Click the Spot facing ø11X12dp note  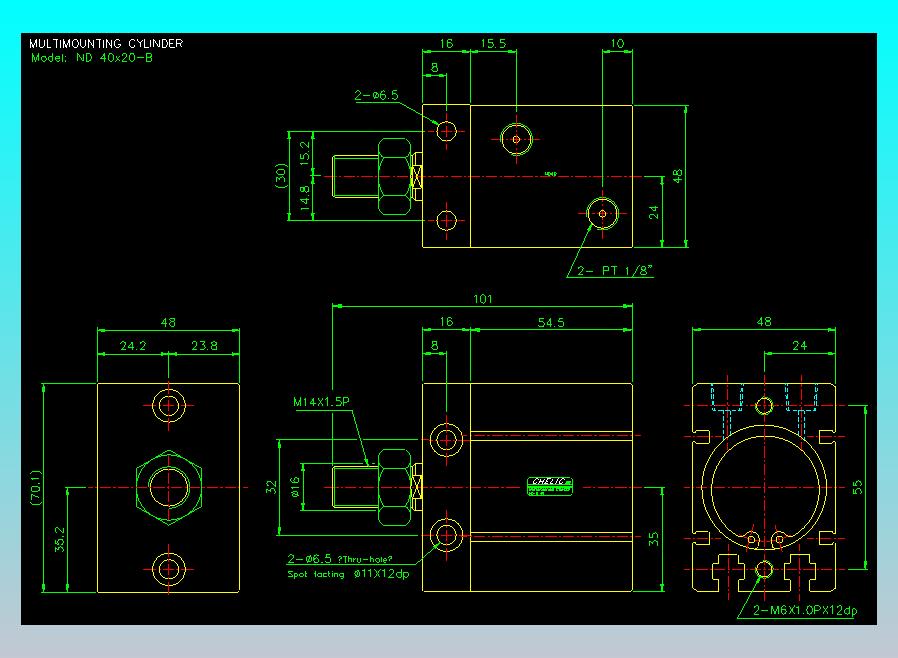click(x=348, y=574)
